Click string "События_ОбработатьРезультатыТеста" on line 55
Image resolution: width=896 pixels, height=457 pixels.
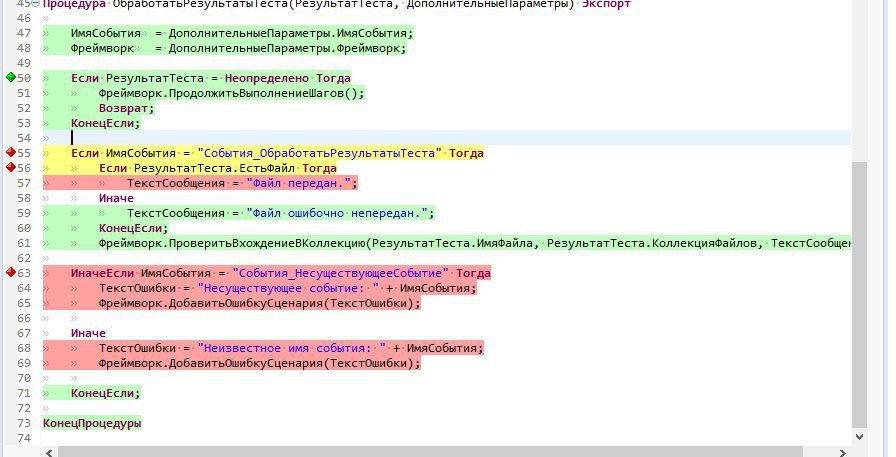[x=319, y=153]
